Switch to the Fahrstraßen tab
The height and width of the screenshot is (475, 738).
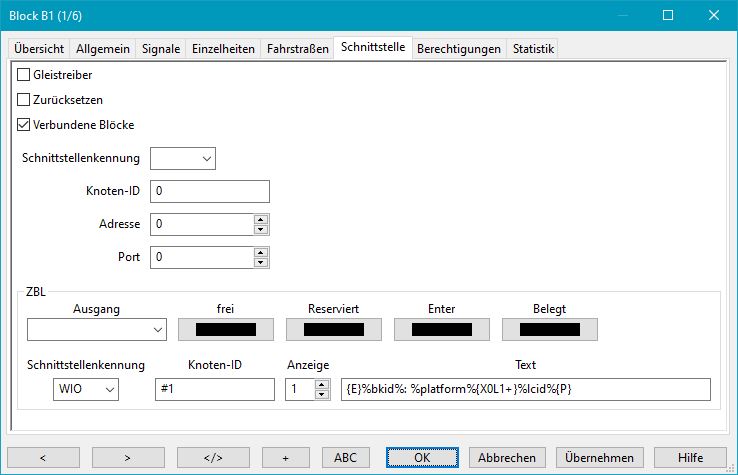(x=298, y=48)
